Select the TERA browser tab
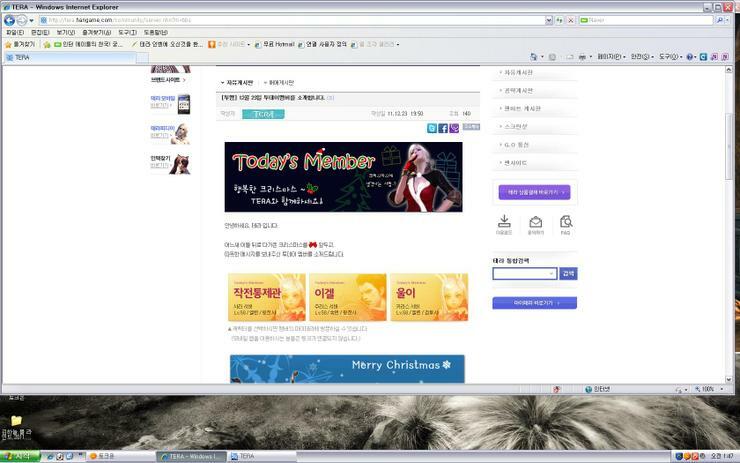Viewport: 740px width, 463px height. coord(22,57)
